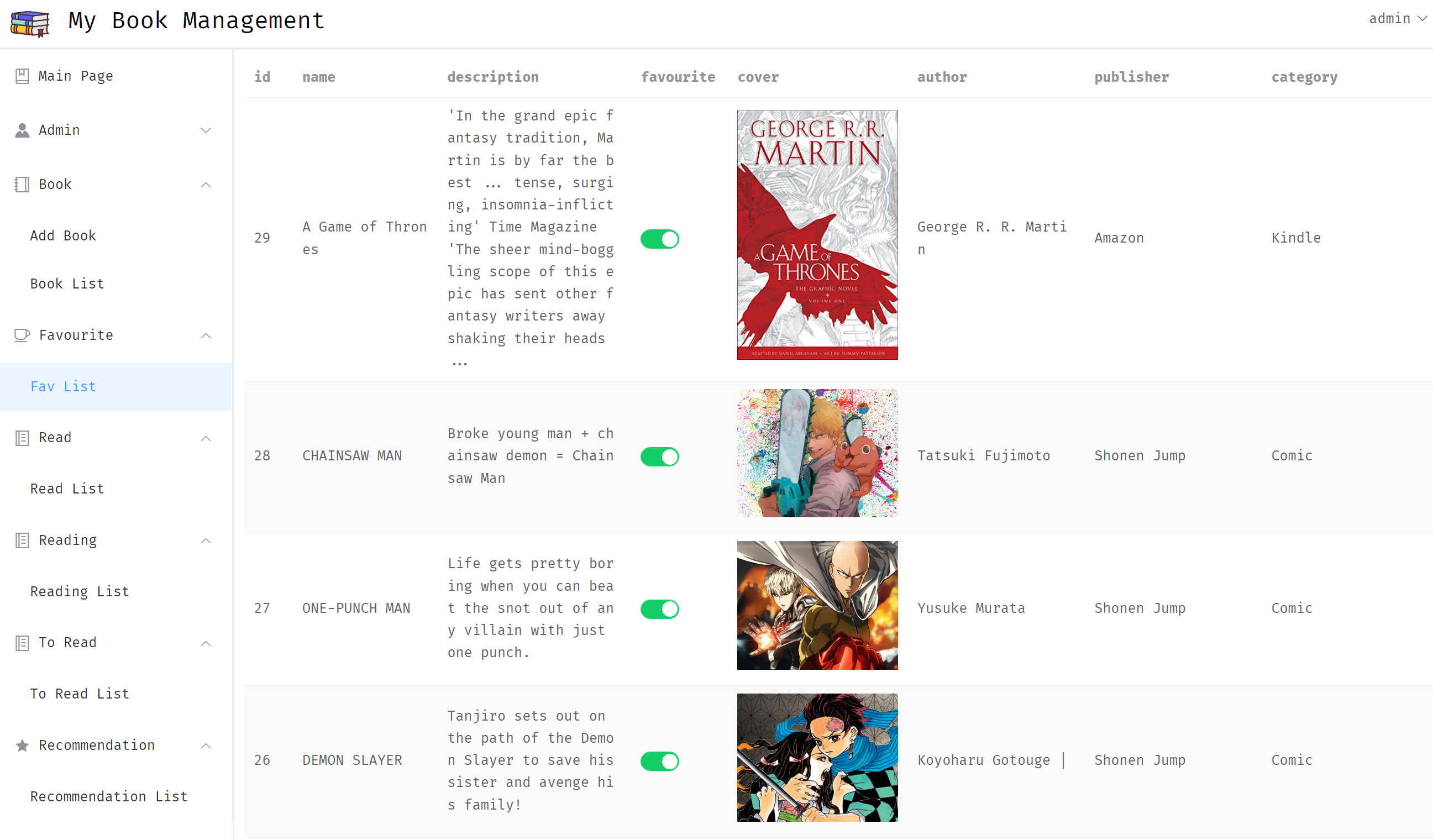The image size is (1433, 840).
Task: Click the To Read list icon
Action: point(22,642)
